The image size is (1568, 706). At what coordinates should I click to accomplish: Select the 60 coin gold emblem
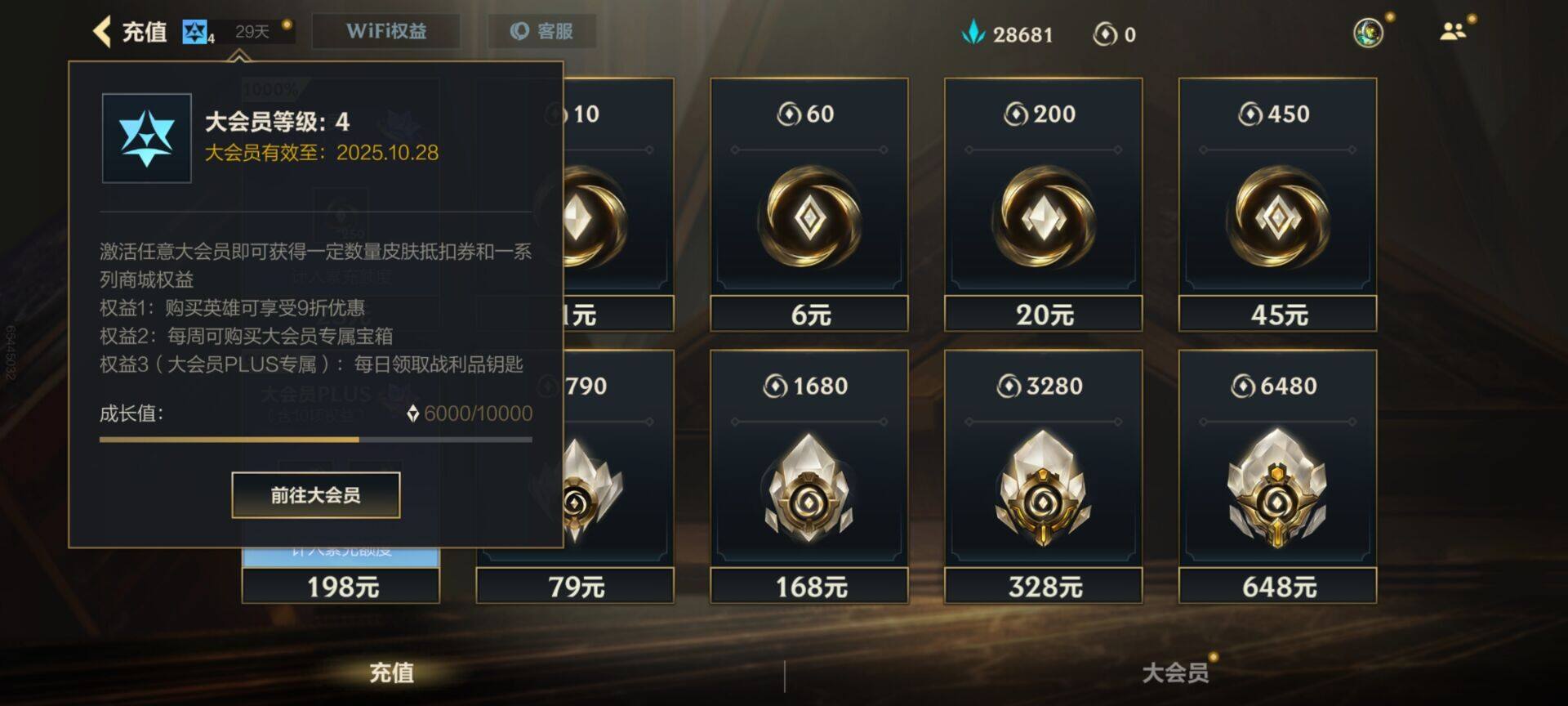coord(809,218)
